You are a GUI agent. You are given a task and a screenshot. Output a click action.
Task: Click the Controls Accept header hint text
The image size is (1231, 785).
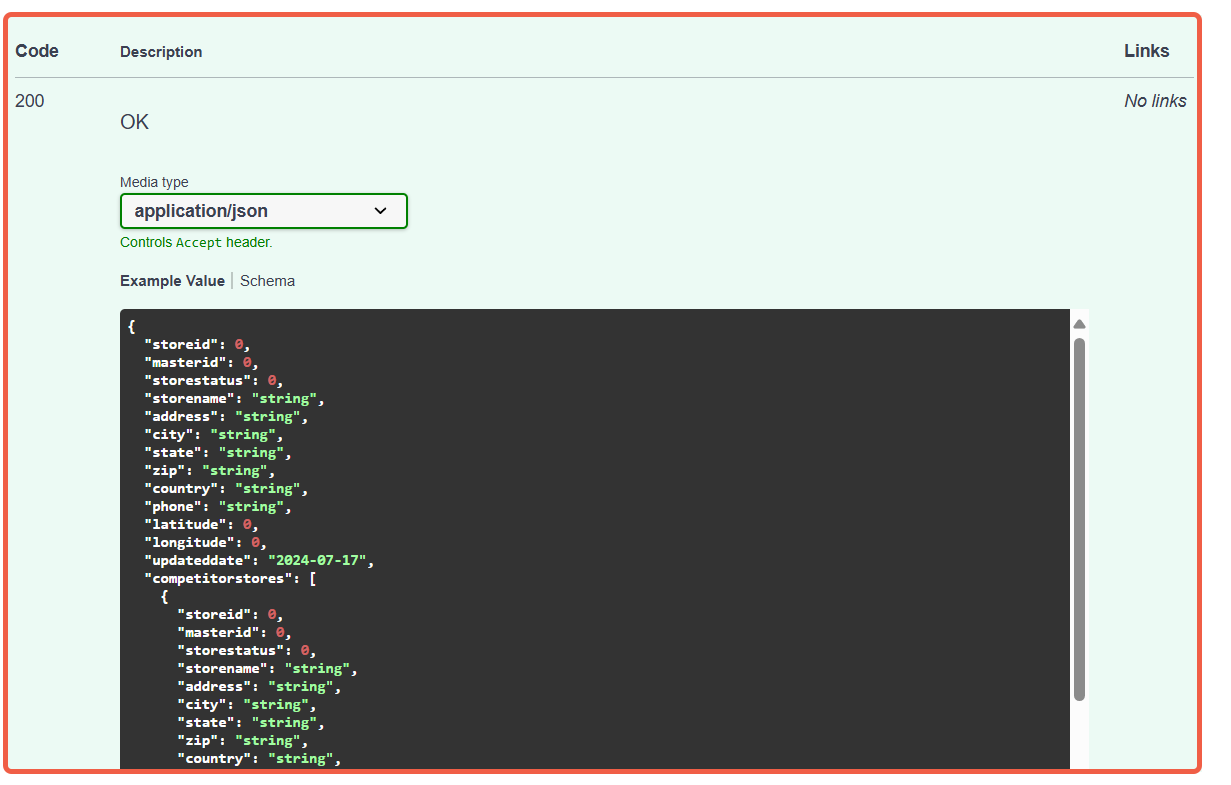pyautogui.click(x=196, y=242)
